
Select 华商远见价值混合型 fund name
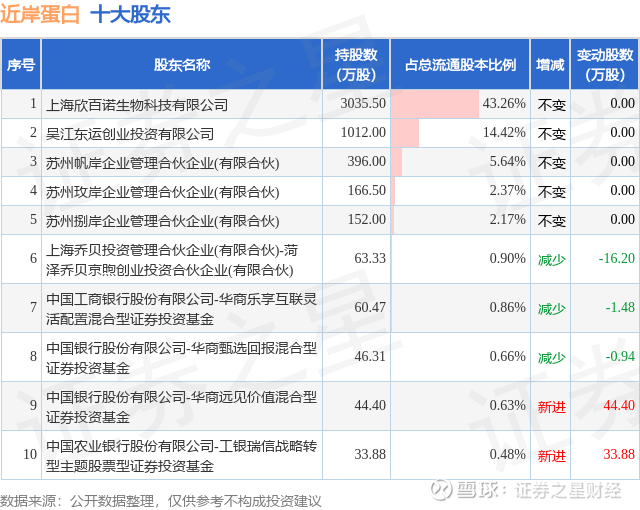tap(181, 406)
